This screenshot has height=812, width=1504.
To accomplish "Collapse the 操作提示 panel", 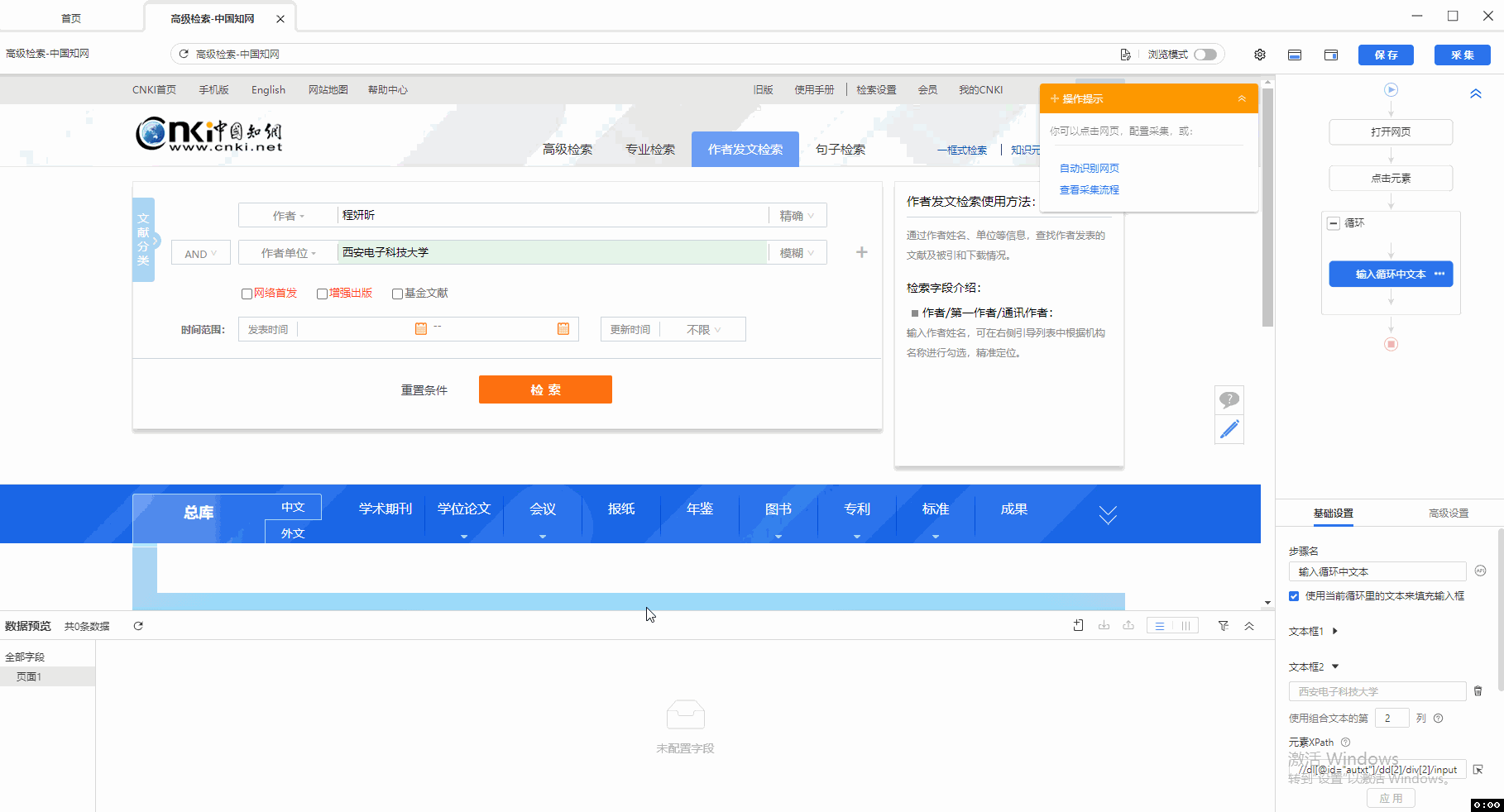I will [1242, 98].
